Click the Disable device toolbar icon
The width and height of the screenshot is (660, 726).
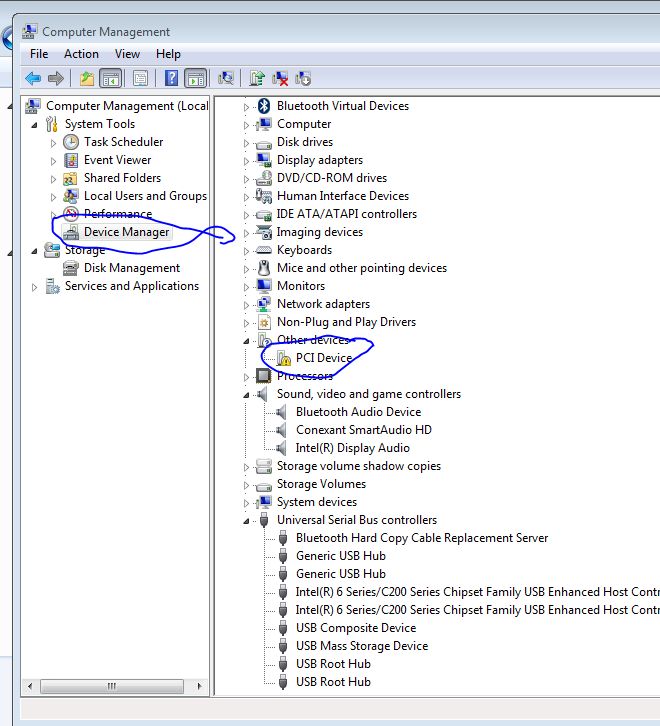[x=303, y=78]
